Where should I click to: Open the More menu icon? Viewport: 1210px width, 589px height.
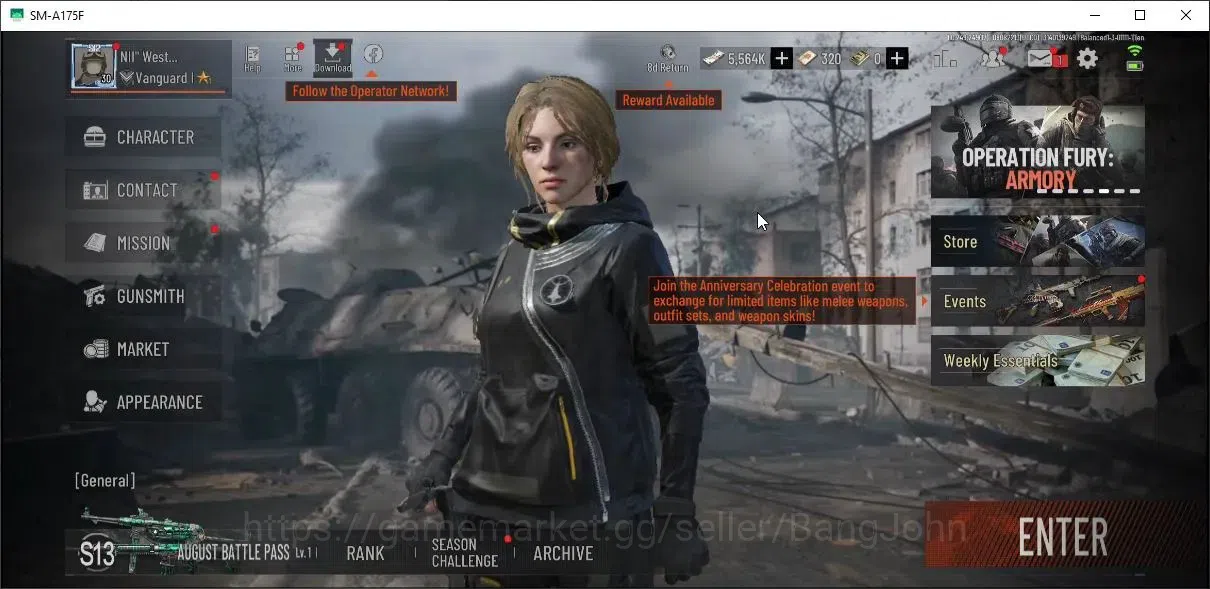[x=293, y=58]
